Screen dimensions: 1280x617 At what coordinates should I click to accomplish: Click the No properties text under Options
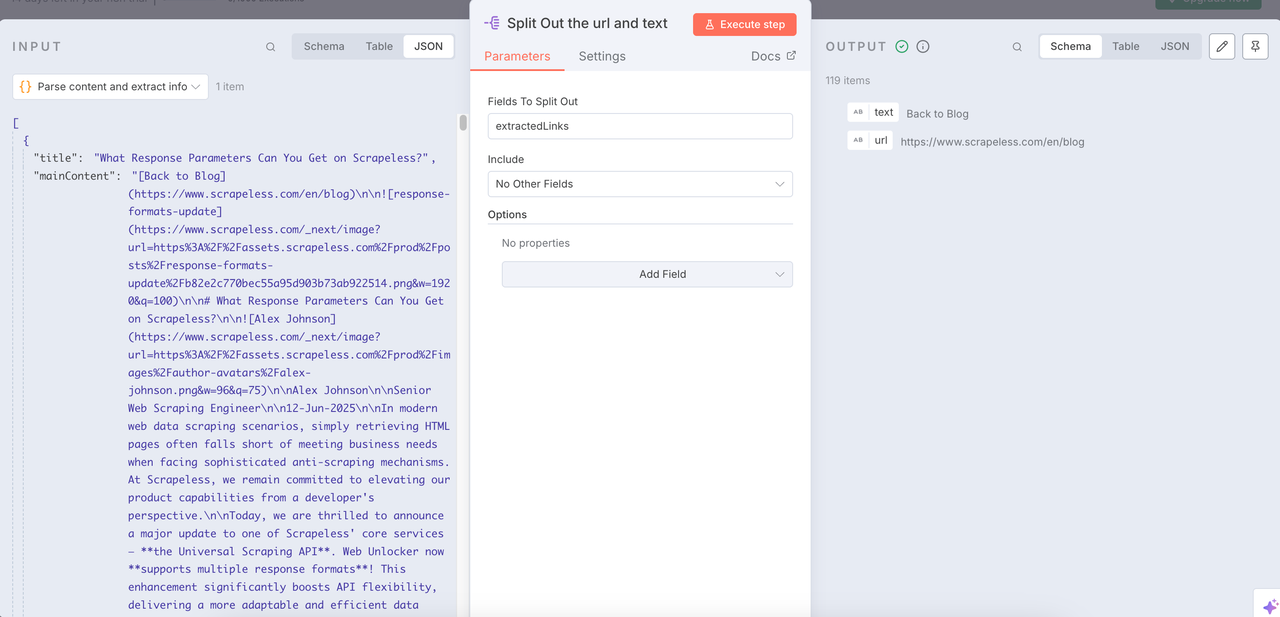point(536,243)
